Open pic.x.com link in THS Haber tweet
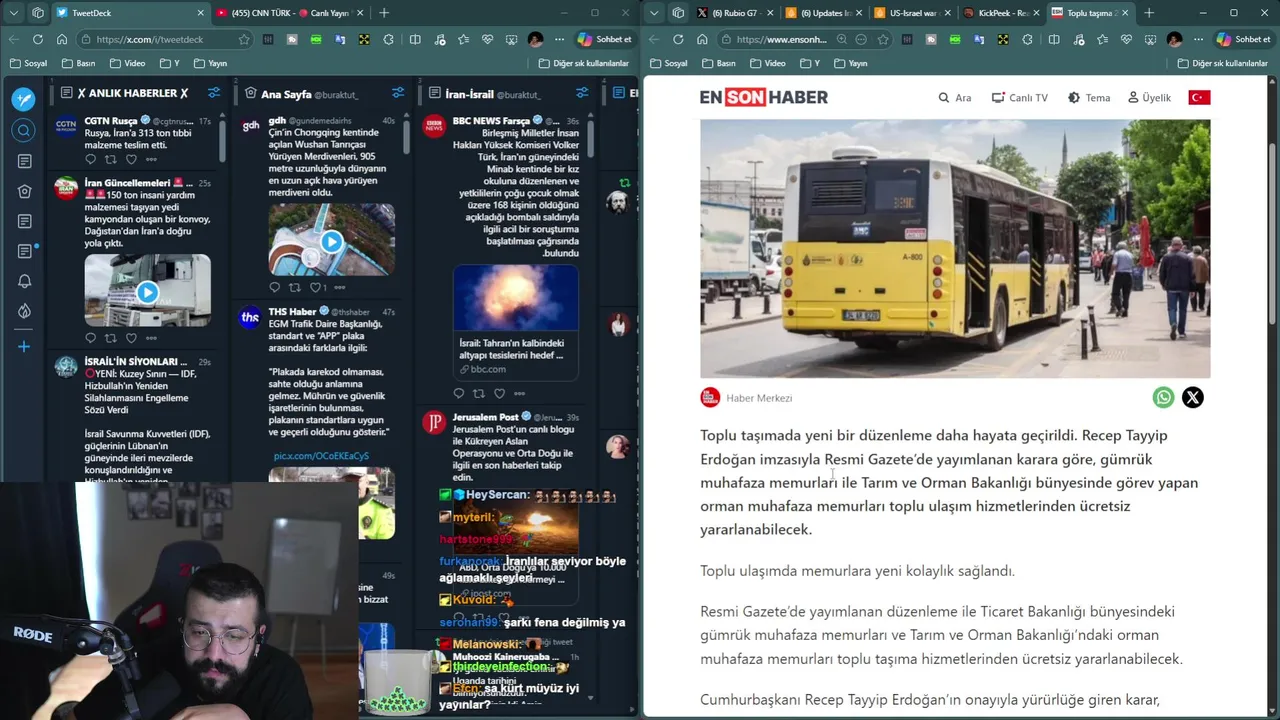1280x720 pixels. [321, 455]
